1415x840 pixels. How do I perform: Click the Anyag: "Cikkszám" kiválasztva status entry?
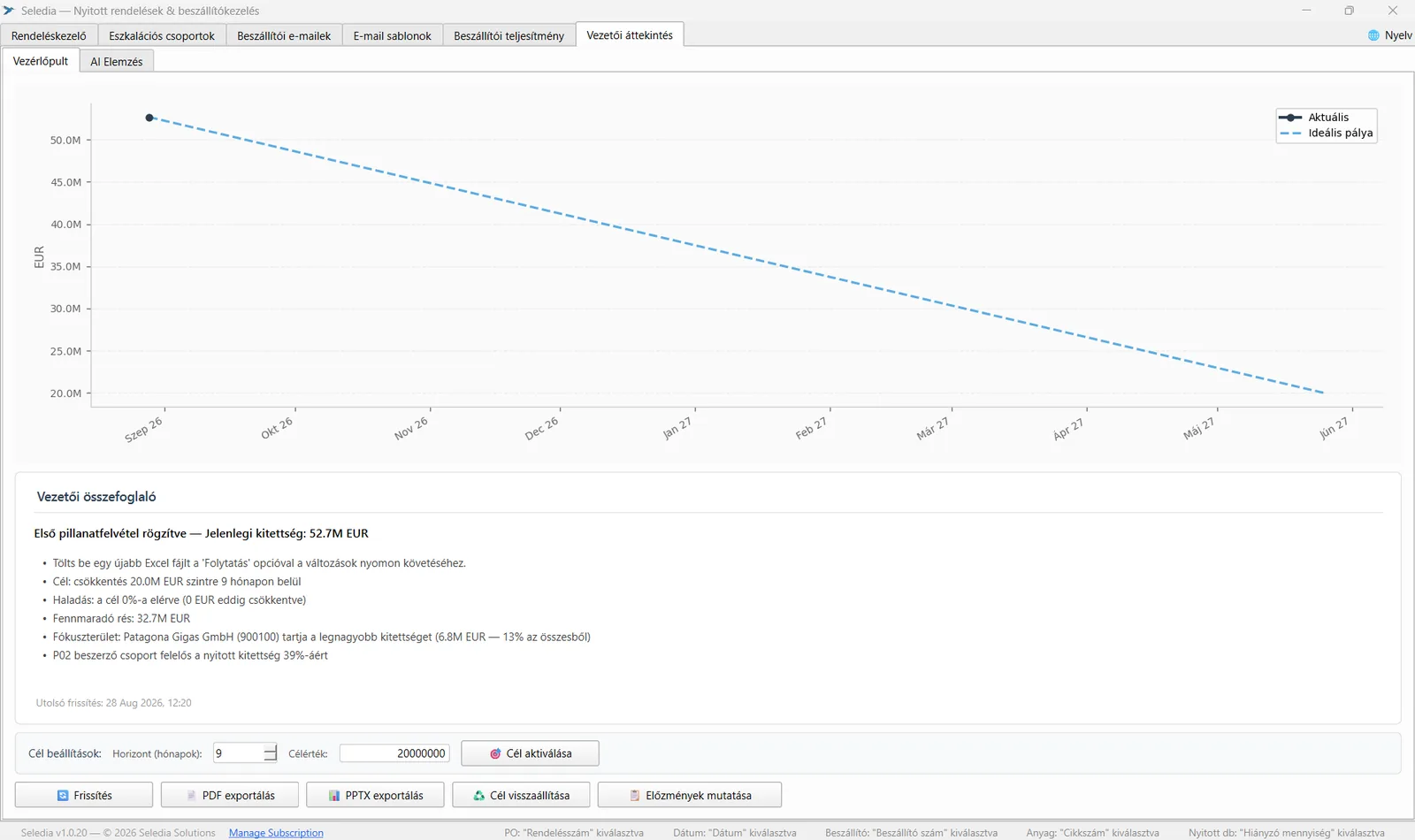pyautogui.click(x=1092, y=833)
